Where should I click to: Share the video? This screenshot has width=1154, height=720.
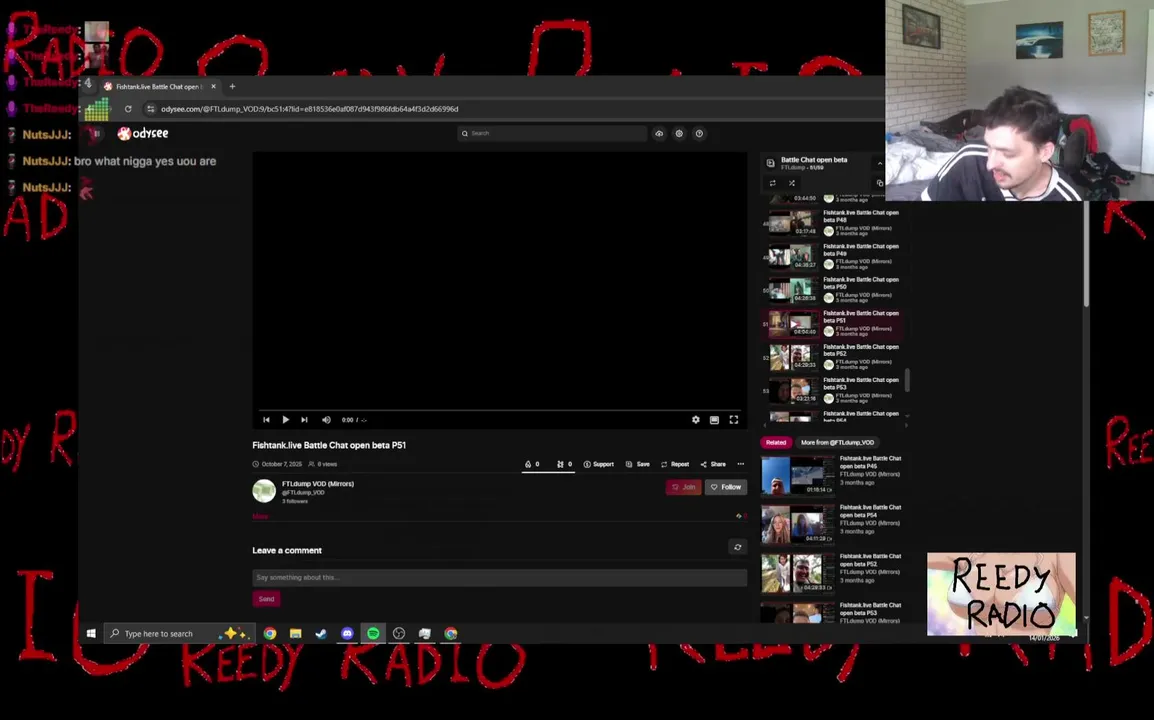point(713,465)
